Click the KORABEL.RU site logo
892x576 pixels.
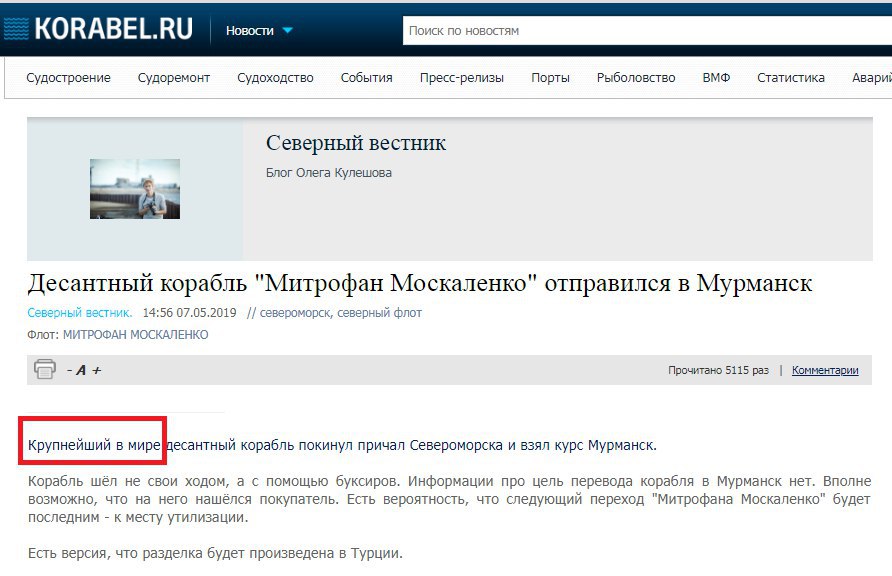98,28
